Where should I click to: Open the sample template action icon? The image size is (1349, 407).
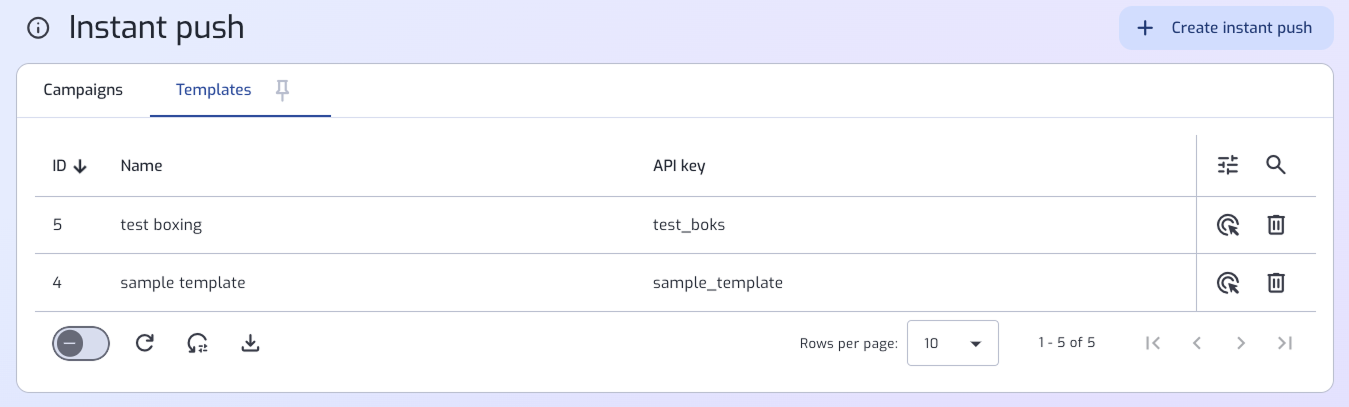(1228, 283)
